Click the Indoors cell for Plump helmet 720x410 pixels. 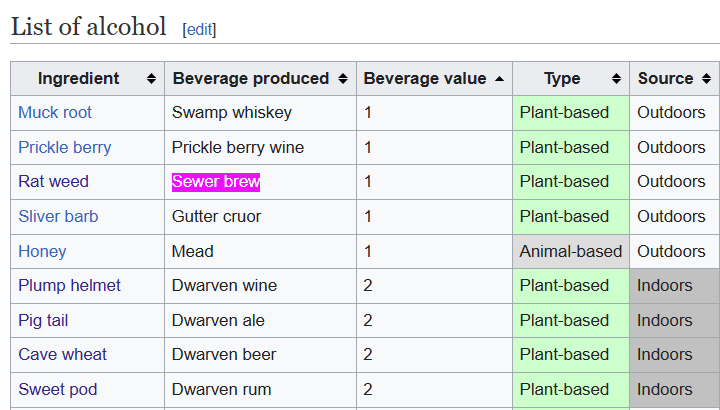click(x=675, y=286)
